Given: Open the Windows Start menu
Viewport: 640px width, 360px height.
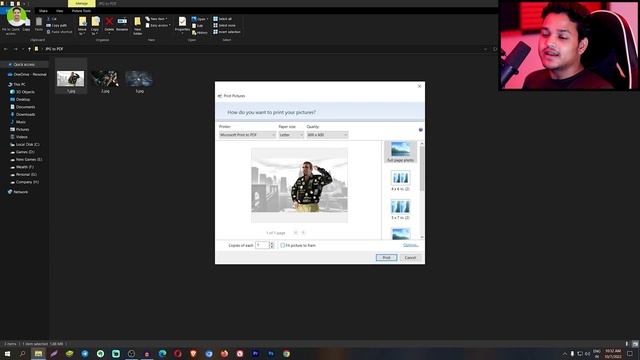Looking at the screenshot, I should pos(7,354).
